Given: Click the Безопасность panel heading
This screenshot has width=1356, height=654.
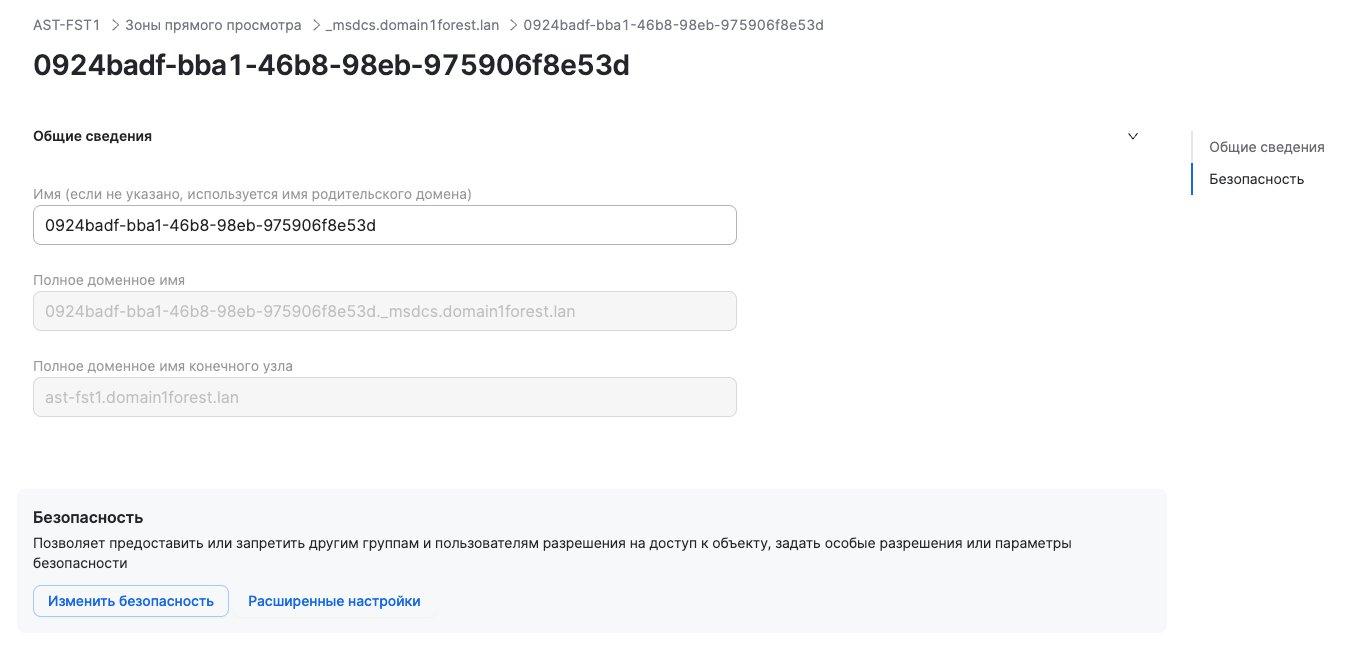Looking at the screenshot, I should click(88, 517).
